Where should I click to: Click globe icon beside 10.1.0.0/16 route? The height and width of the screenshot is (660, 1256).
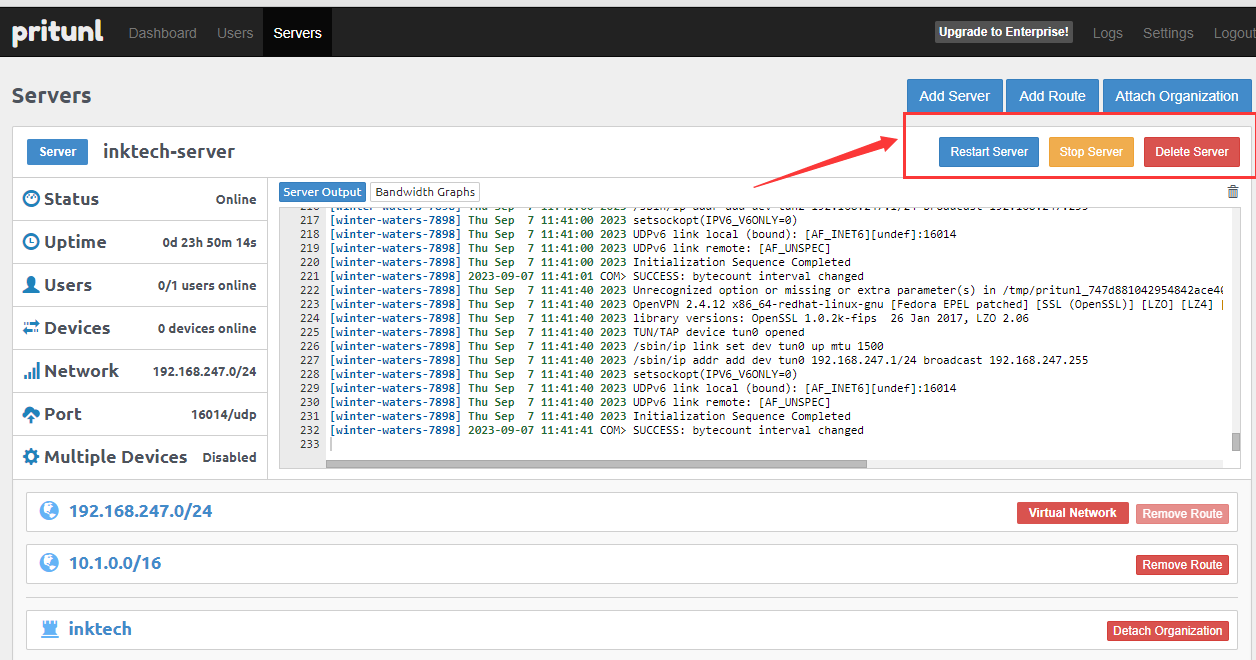click(x=49, y=563)
